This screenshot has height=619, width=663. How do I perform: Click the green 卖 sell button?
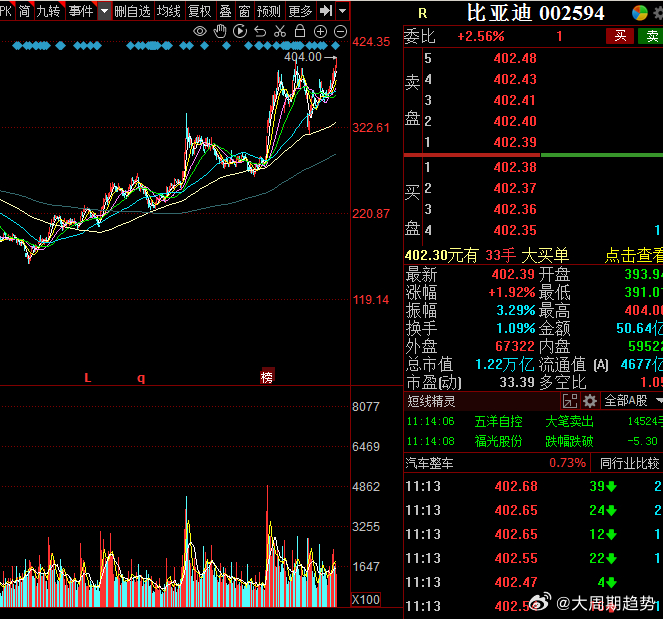pos(651,36)
